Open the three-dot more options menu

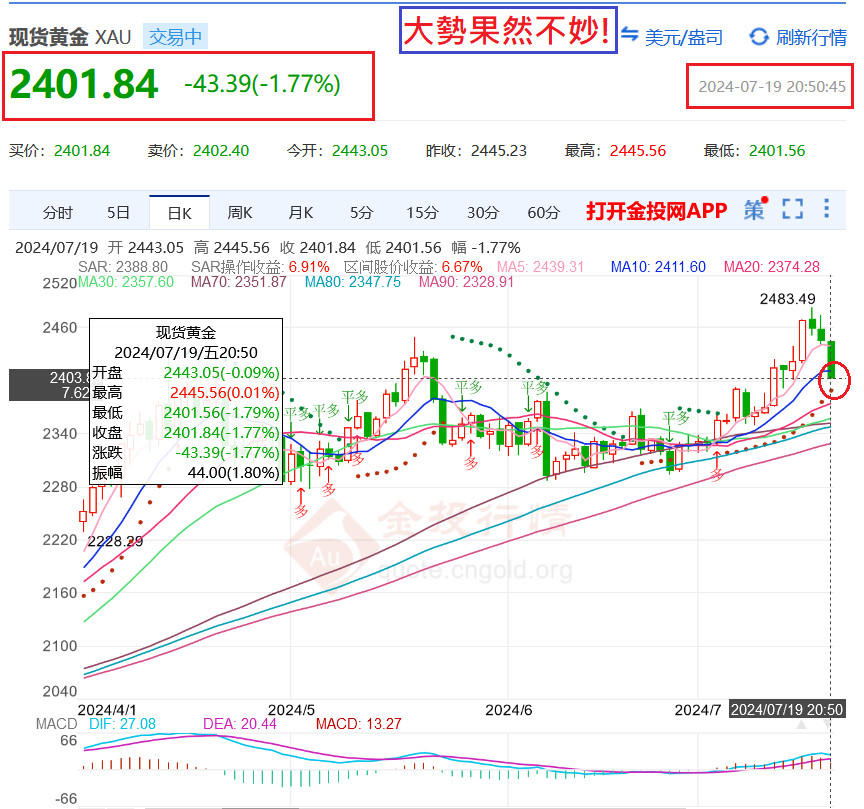pos(826,208)
